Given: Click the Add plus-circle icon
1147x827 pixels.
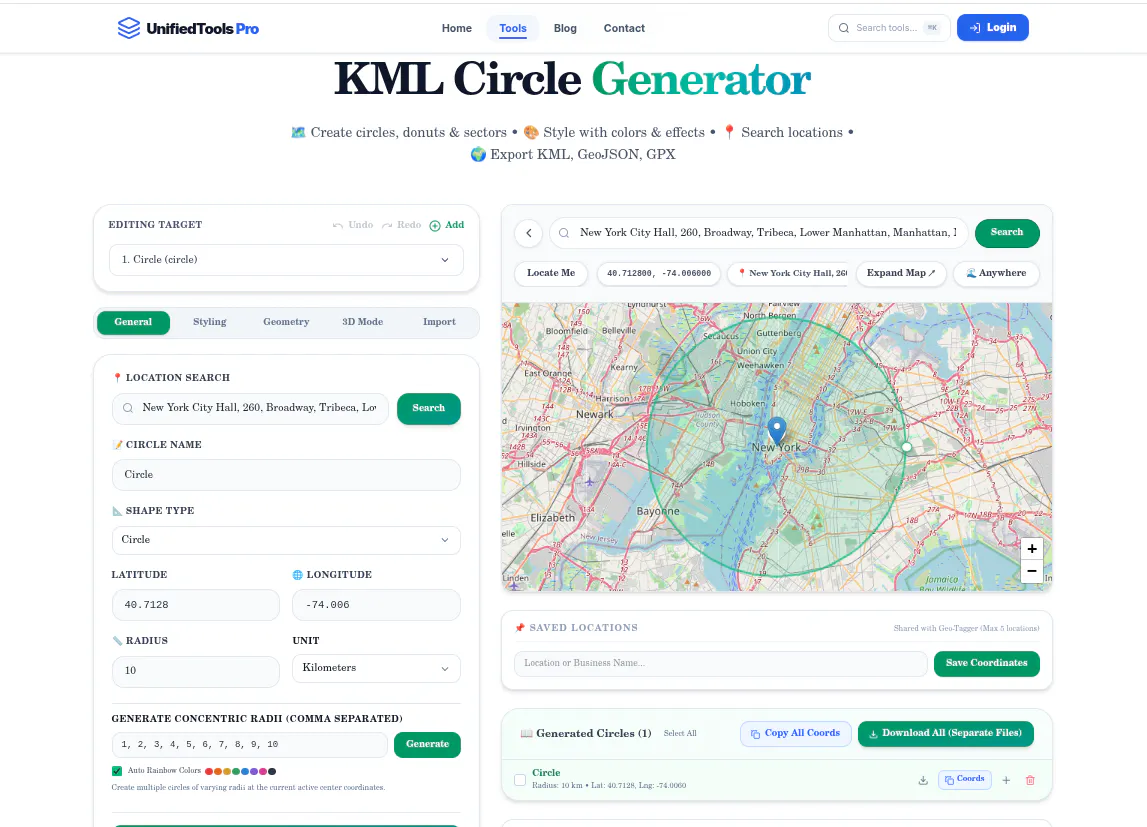Looking at the screenshot, I should pos(435,225).
